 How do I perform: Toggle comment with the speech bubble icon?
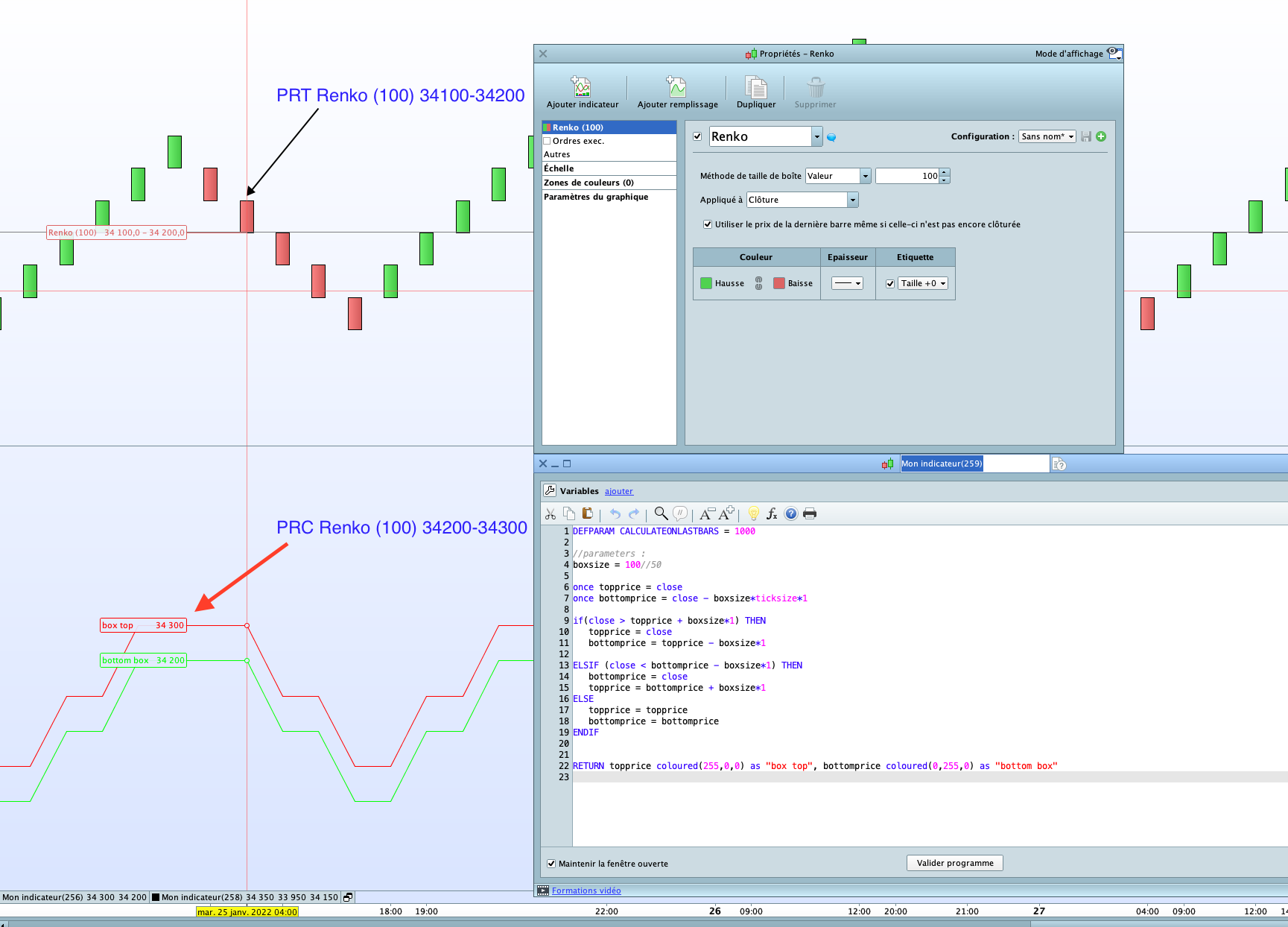coord(679,513)
